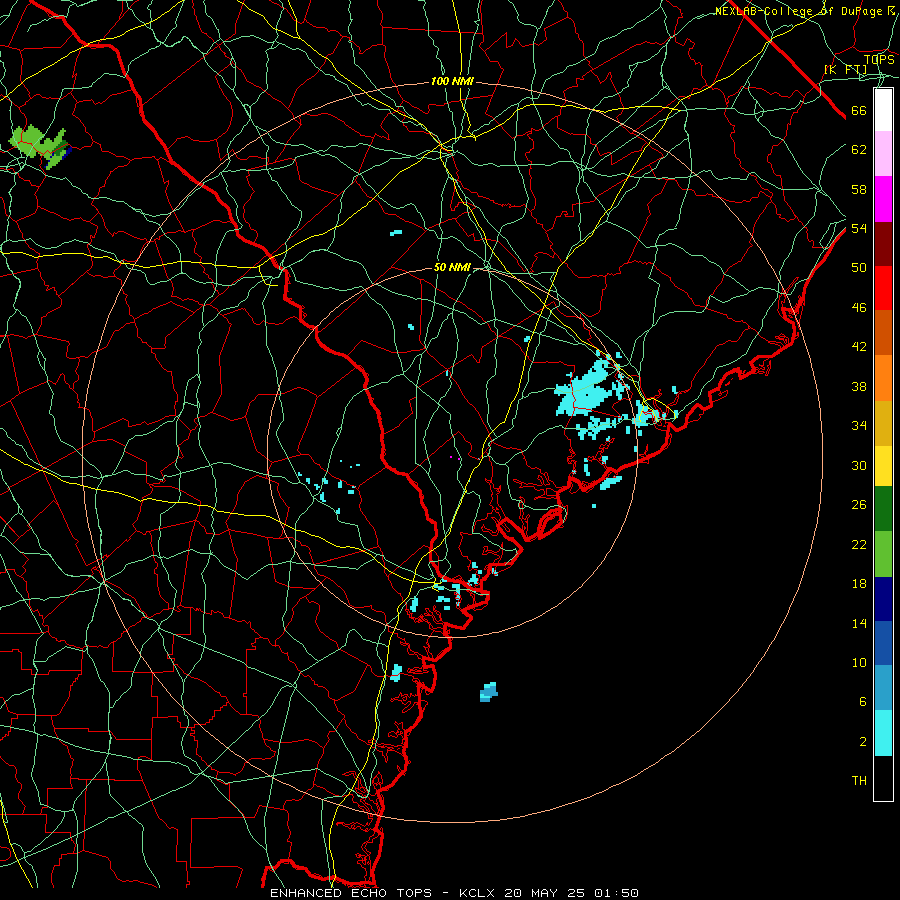Click the offshore light blue echo cell
Viewport: 900px width, 900px height.
[x=488, y=692]
